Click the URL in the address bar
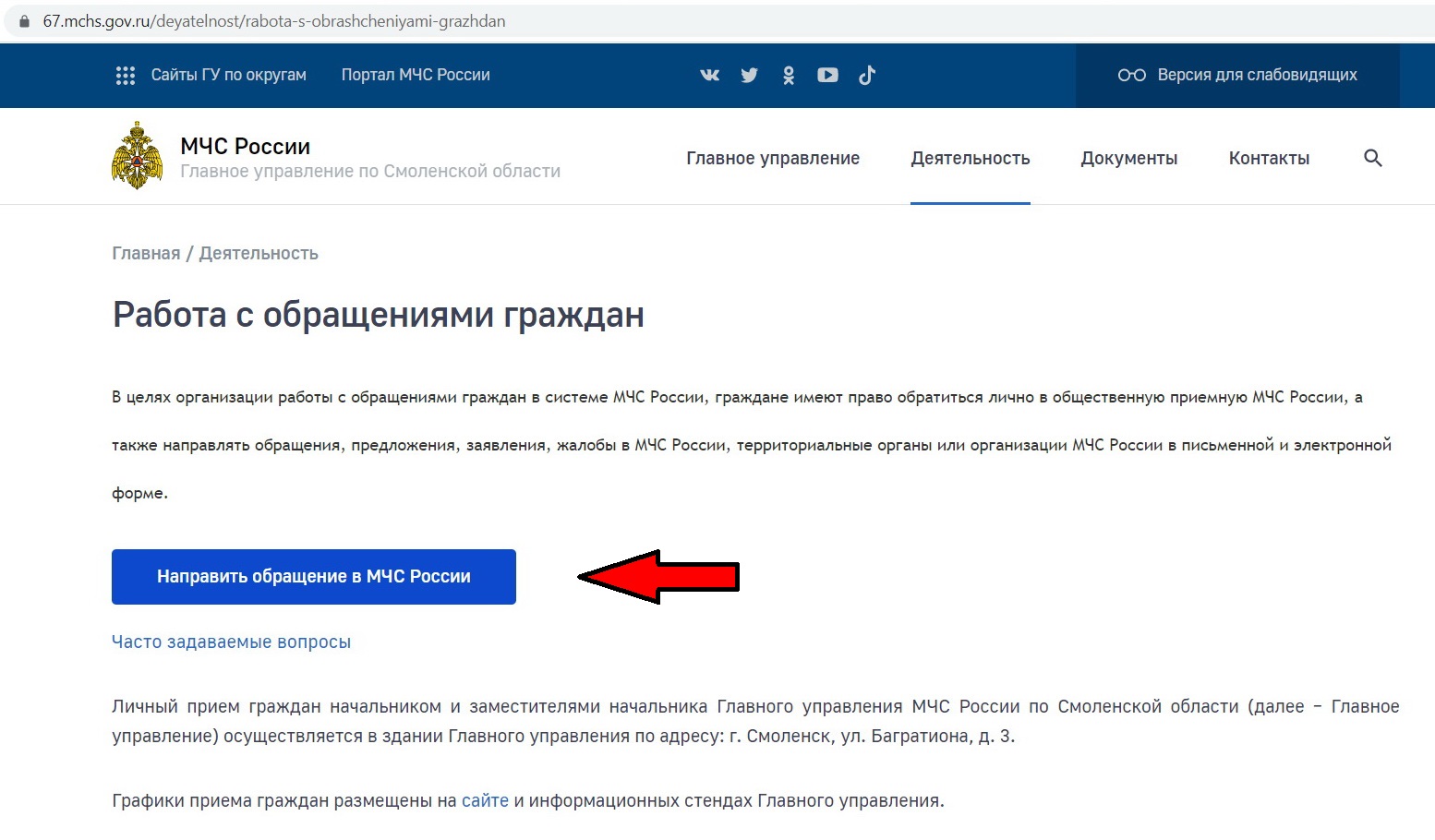This screenshot has height=840, width=1435. 274,21
